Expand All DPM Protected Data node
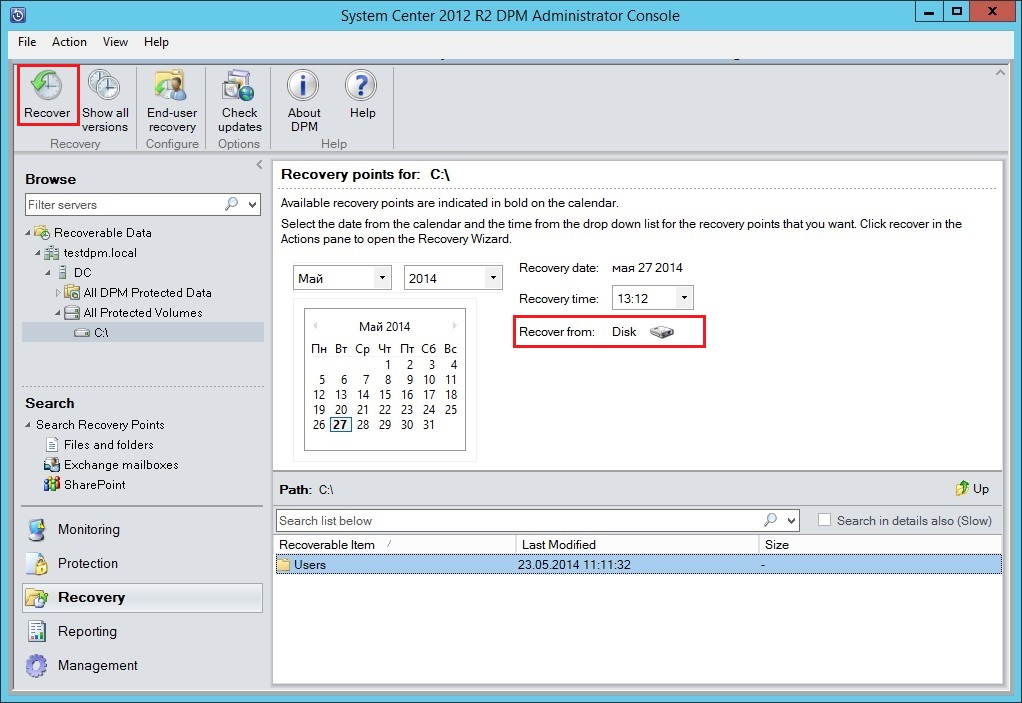The image size is (1022, 703). (x=58, y=293)
